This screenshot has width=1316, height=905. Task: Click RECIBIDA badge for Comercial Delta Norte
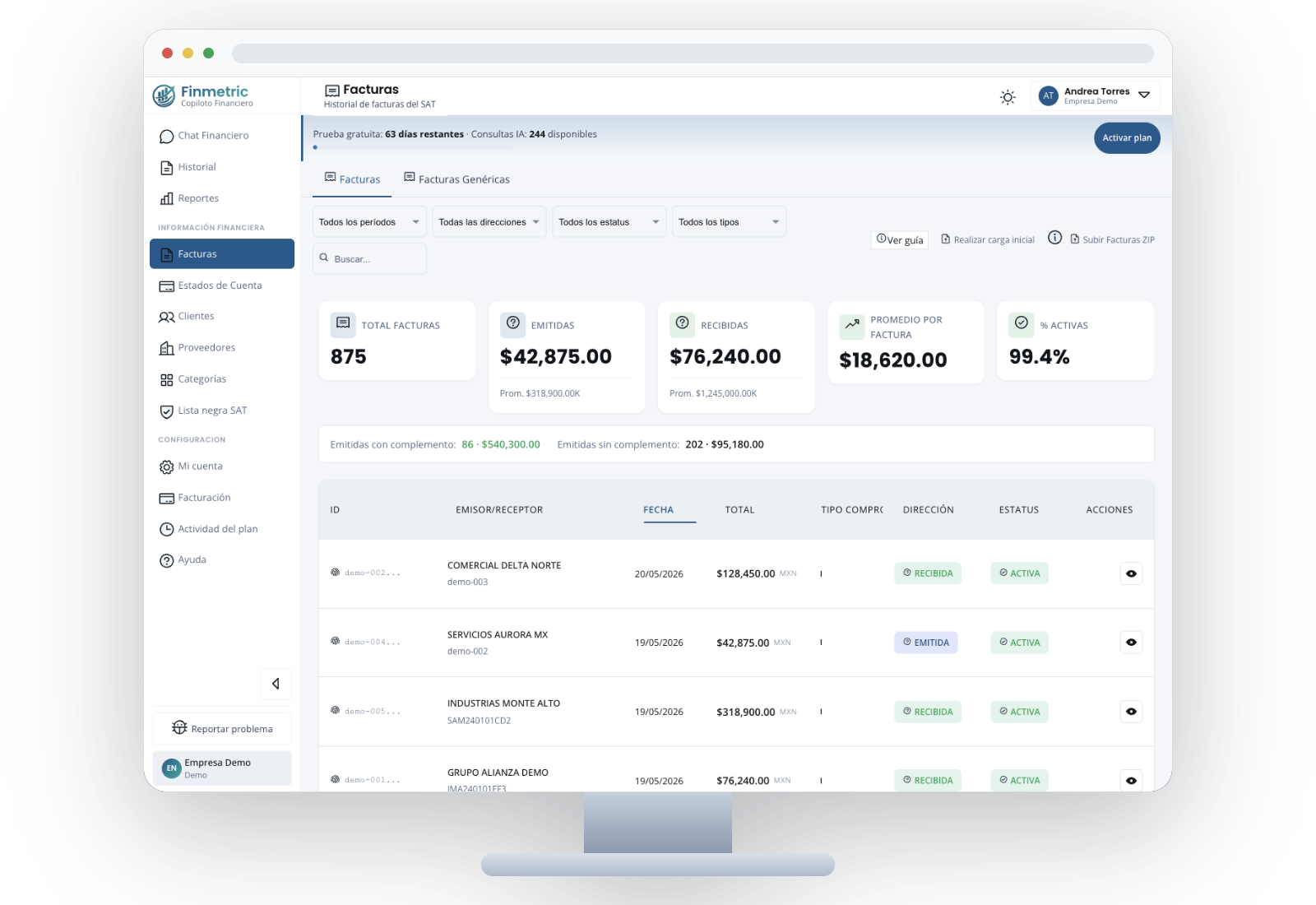(928, 573)
